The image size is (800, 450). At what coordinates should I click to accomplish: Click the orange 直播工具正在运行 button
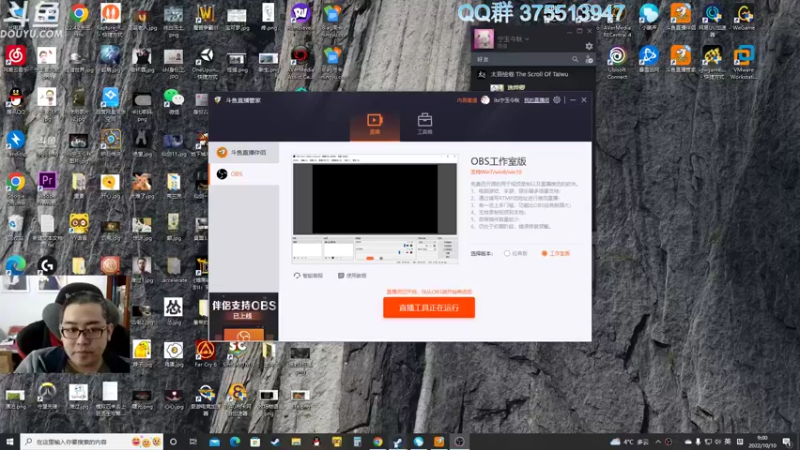(x=429, y=308)
